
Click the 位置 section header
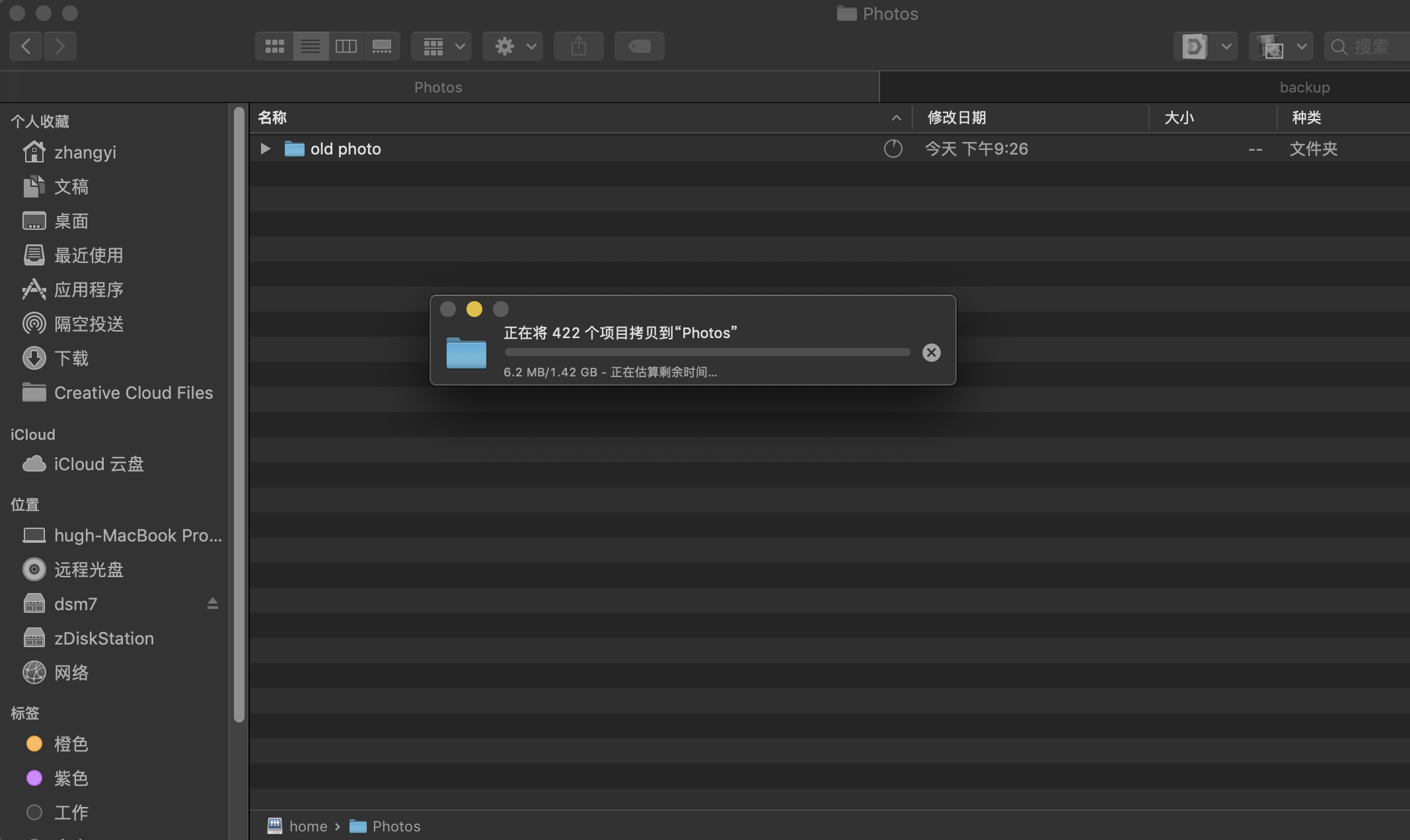coord(25,505)
